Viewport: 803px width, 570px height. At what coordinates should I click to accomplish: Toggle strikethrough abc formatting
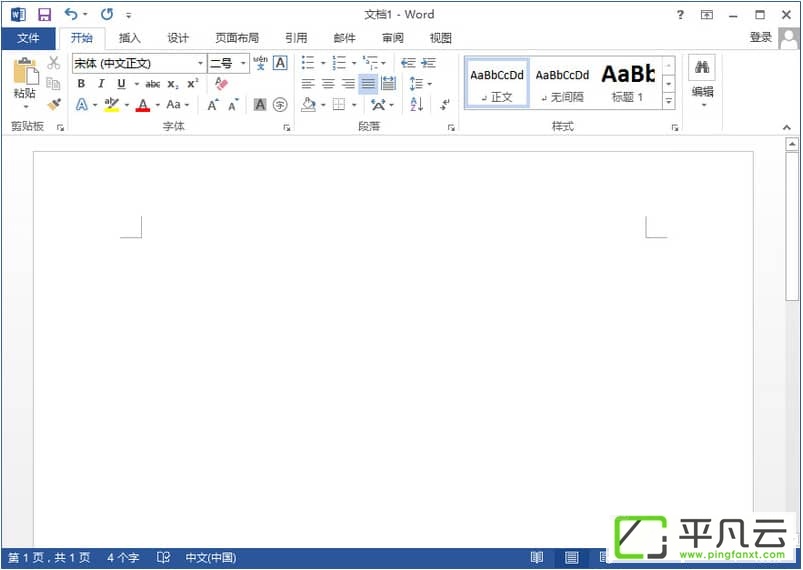tap(153, 84)
